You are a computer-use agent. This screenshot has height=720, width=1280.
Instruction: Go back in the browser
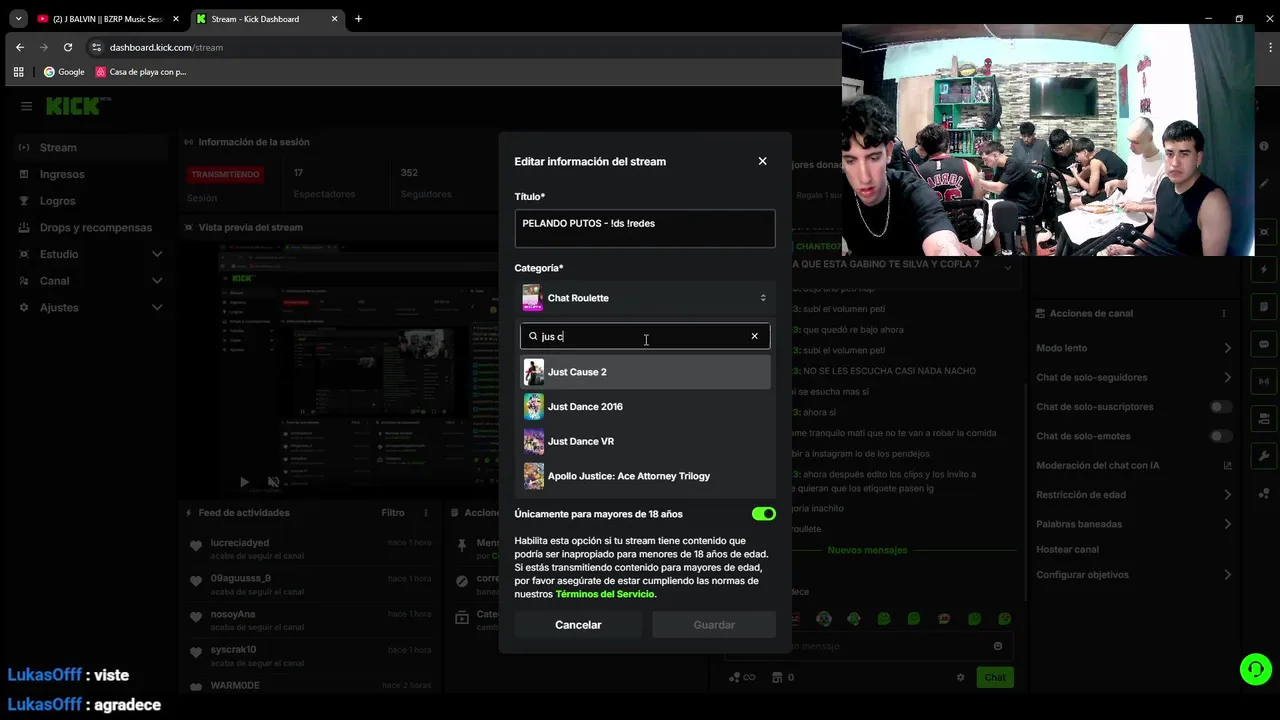(x=20, y=47)
